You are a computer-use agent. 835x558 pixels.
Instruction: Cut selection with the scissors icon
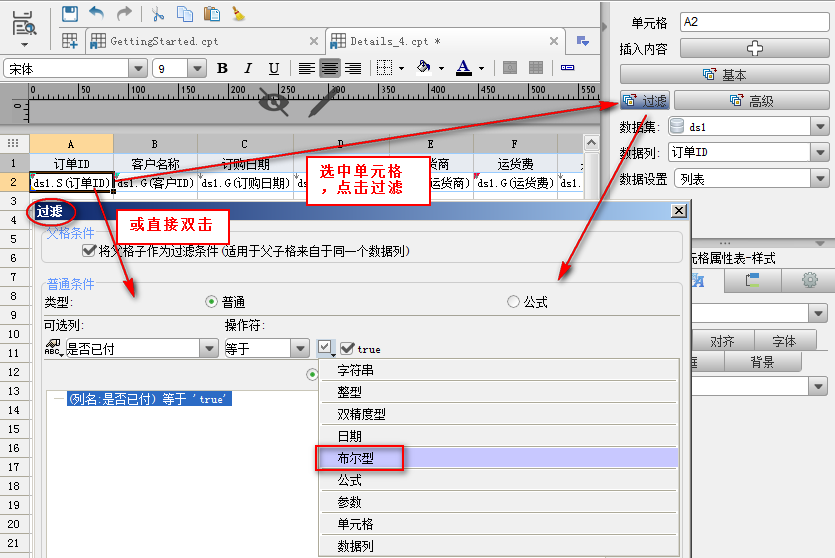coord(158,14)
